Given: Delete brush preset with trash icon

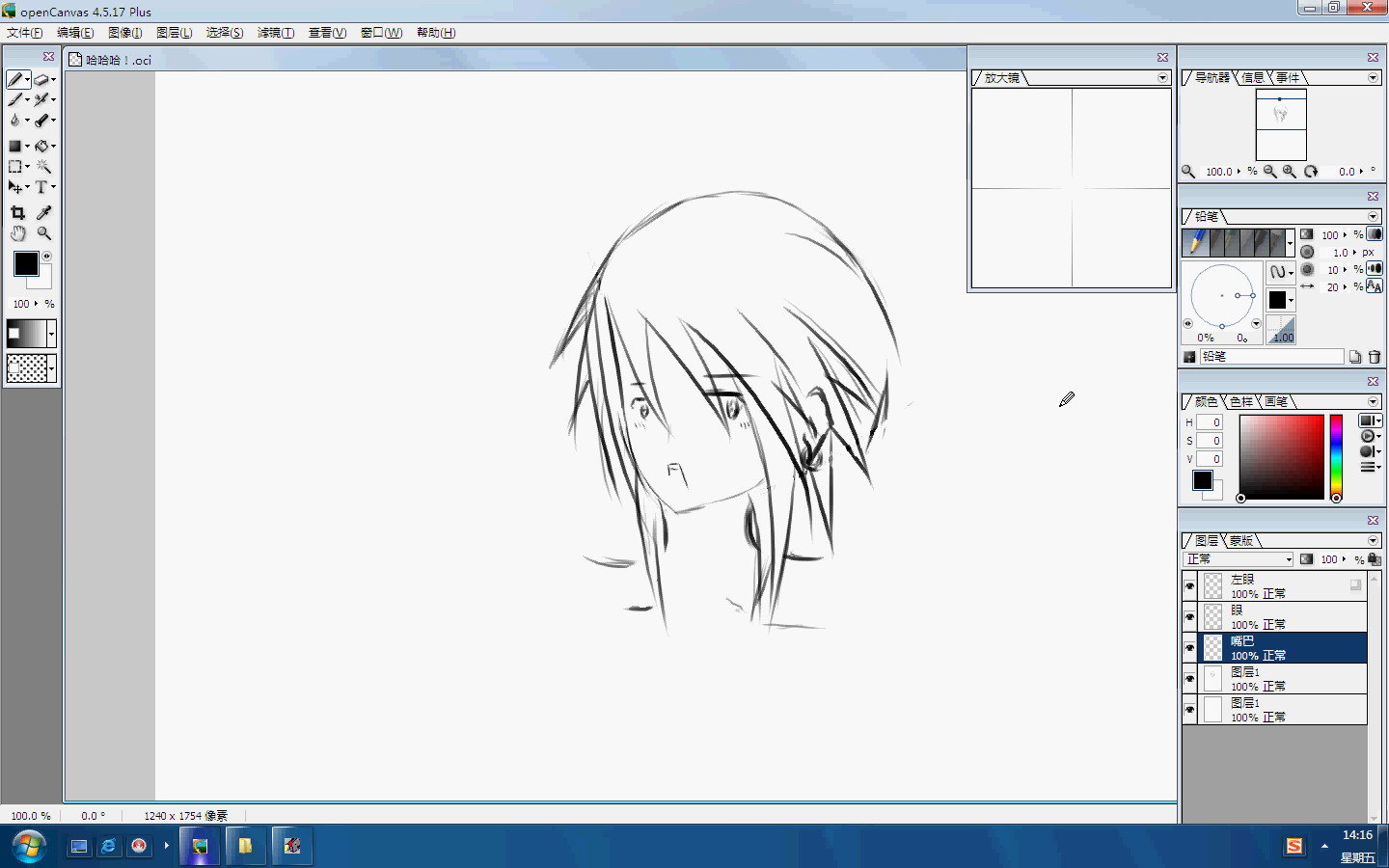Looking at the screenshot, I should [1375, 357].
